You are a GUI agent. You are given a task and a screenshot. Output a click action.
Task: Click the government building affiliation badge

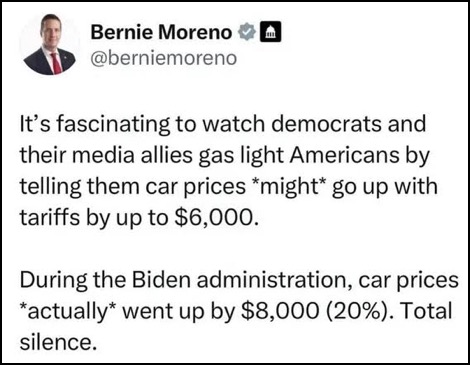tap(270, 32)
